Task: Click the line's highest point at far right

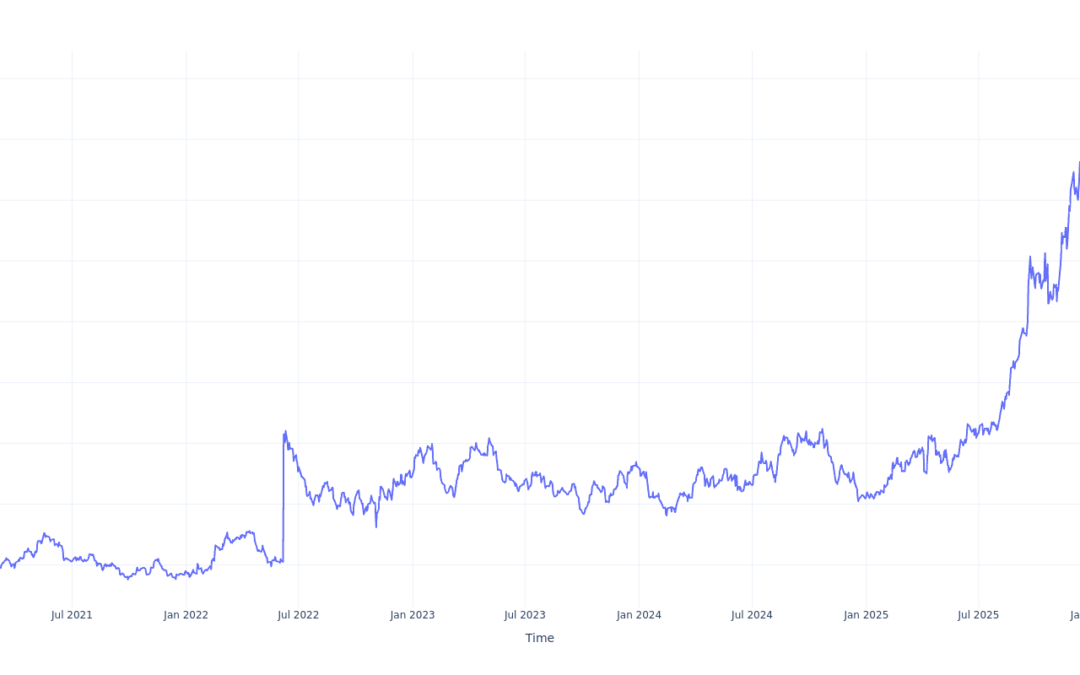Action: (1078, 163)
